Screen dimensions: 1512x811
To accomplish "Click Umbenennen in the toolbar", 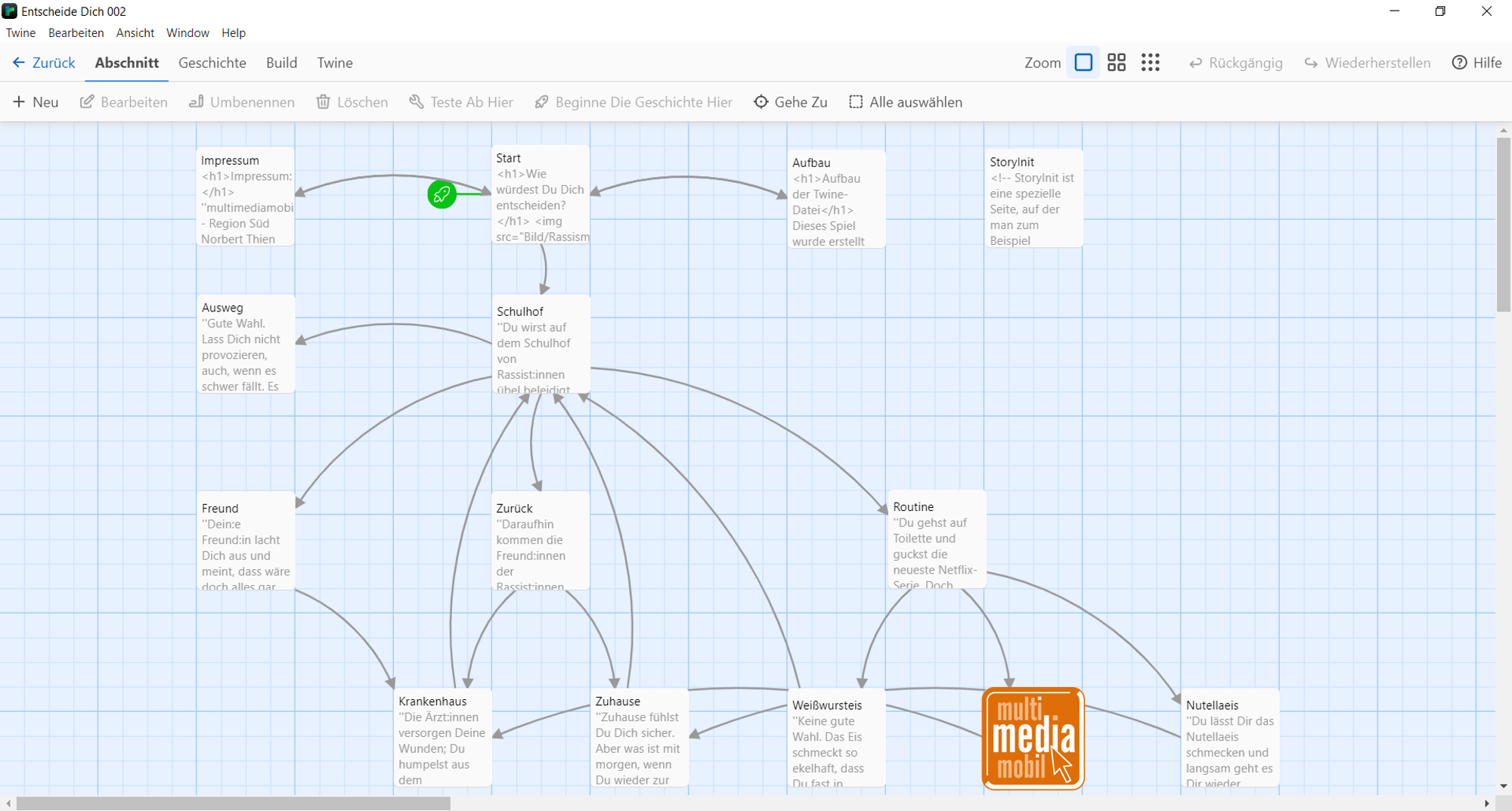I will tap(242, 102).
